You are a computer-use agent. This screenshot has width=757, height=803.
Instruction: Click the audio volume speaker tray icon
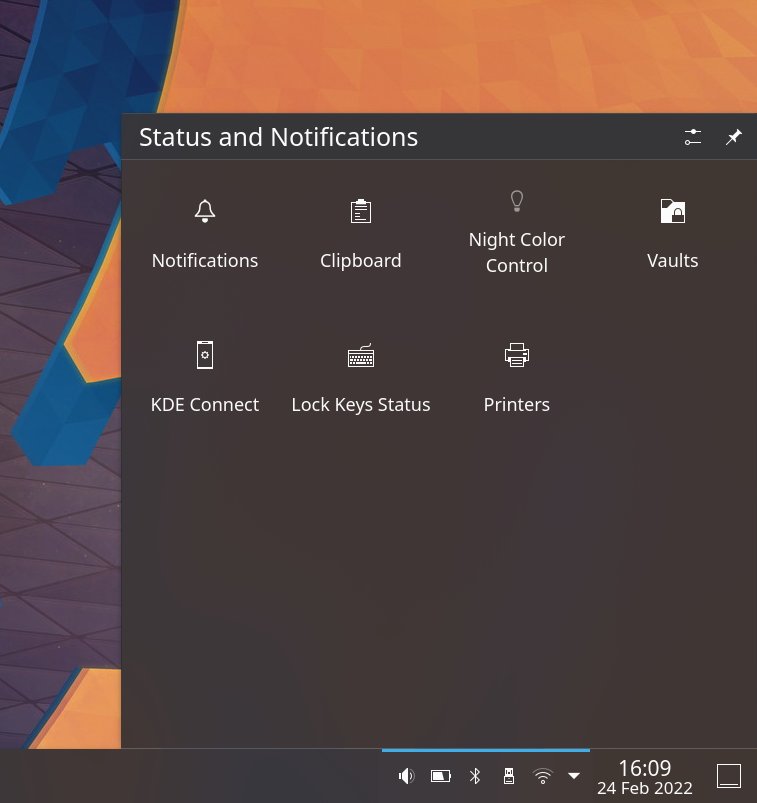tap(406, 776)
